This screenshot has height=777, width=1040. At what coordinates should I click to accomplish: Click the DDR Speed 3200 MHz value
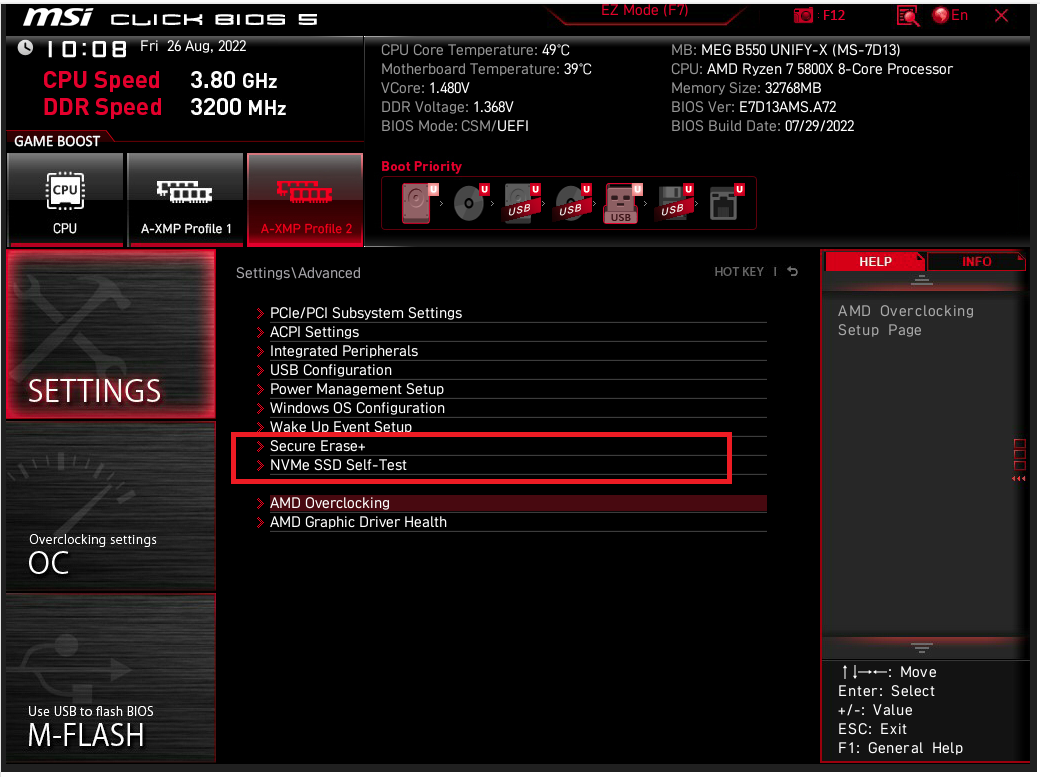238,107
